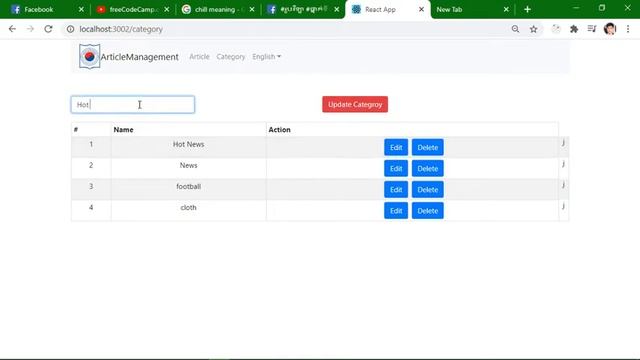Close the New Tab tab
The height and width of the screenshot is (360, 640).
coord(506,9)
